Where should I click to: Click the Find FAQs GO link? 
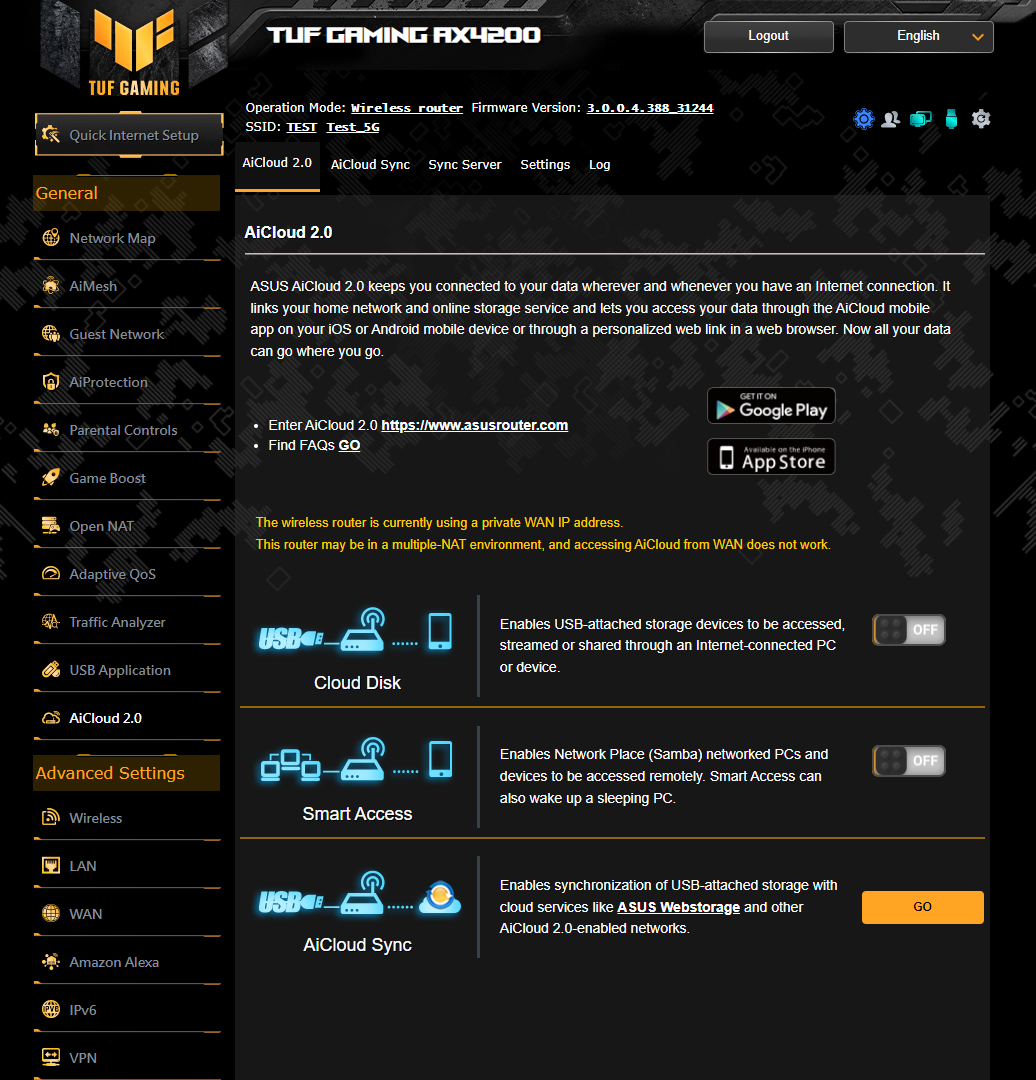(x=349, y=446)
